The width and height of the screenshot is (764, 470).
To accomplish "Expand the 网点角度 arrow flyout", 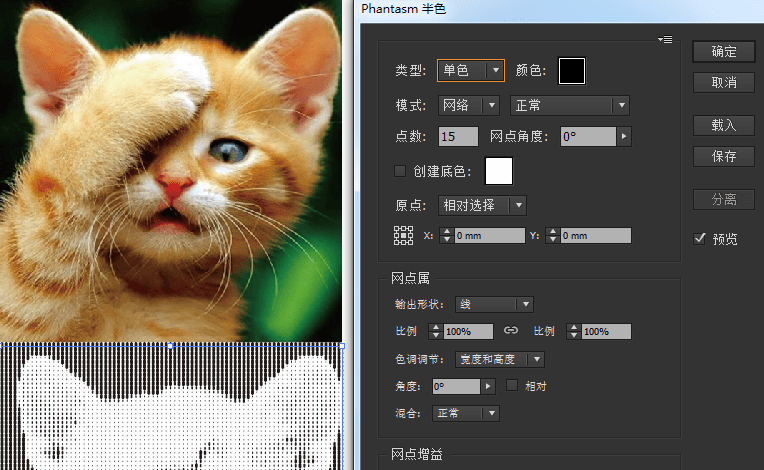I will click(x=624, y=136).
